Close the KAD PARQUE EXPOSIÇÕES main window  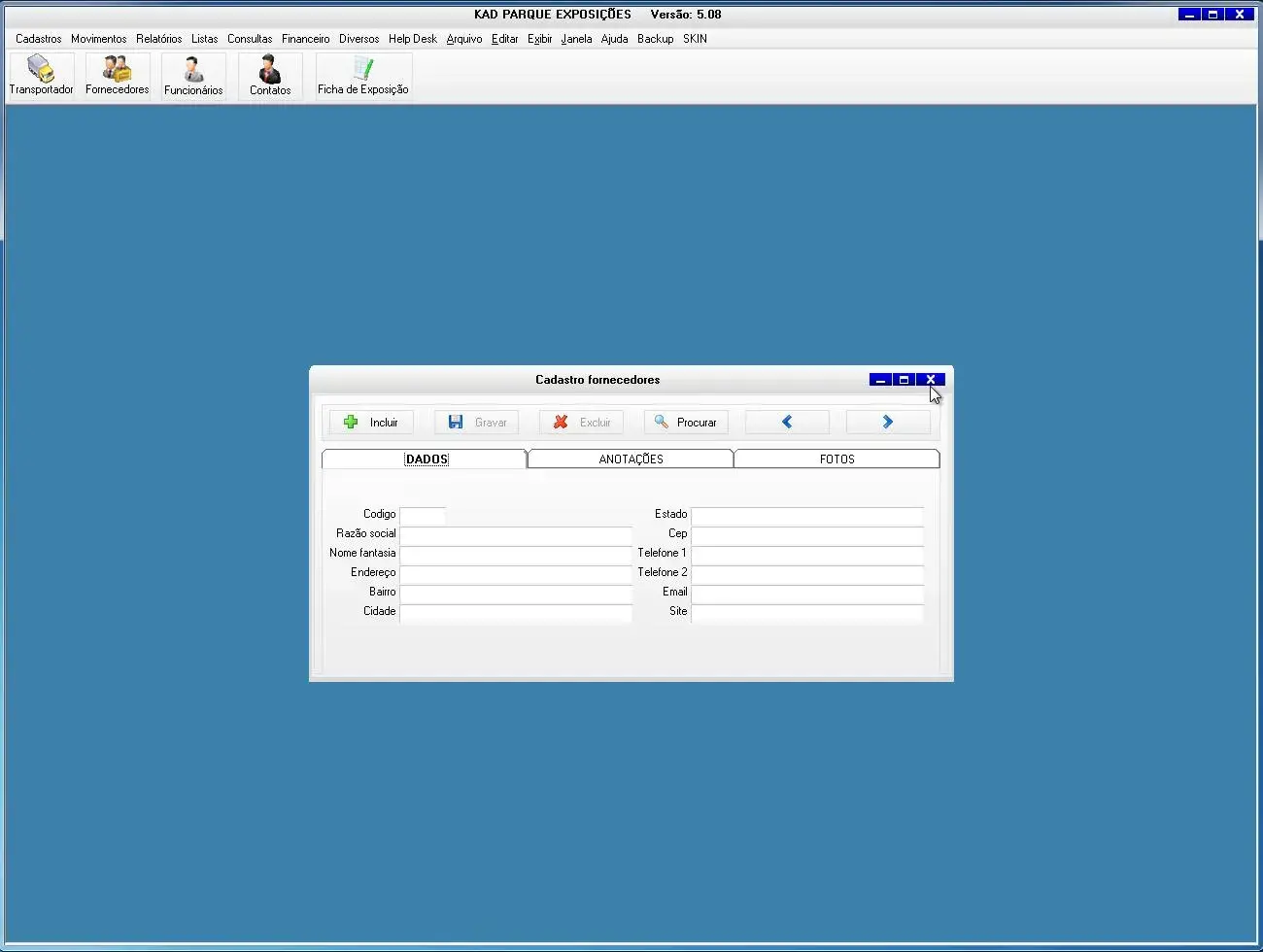pyautogui.click(x=1240, y=15)
